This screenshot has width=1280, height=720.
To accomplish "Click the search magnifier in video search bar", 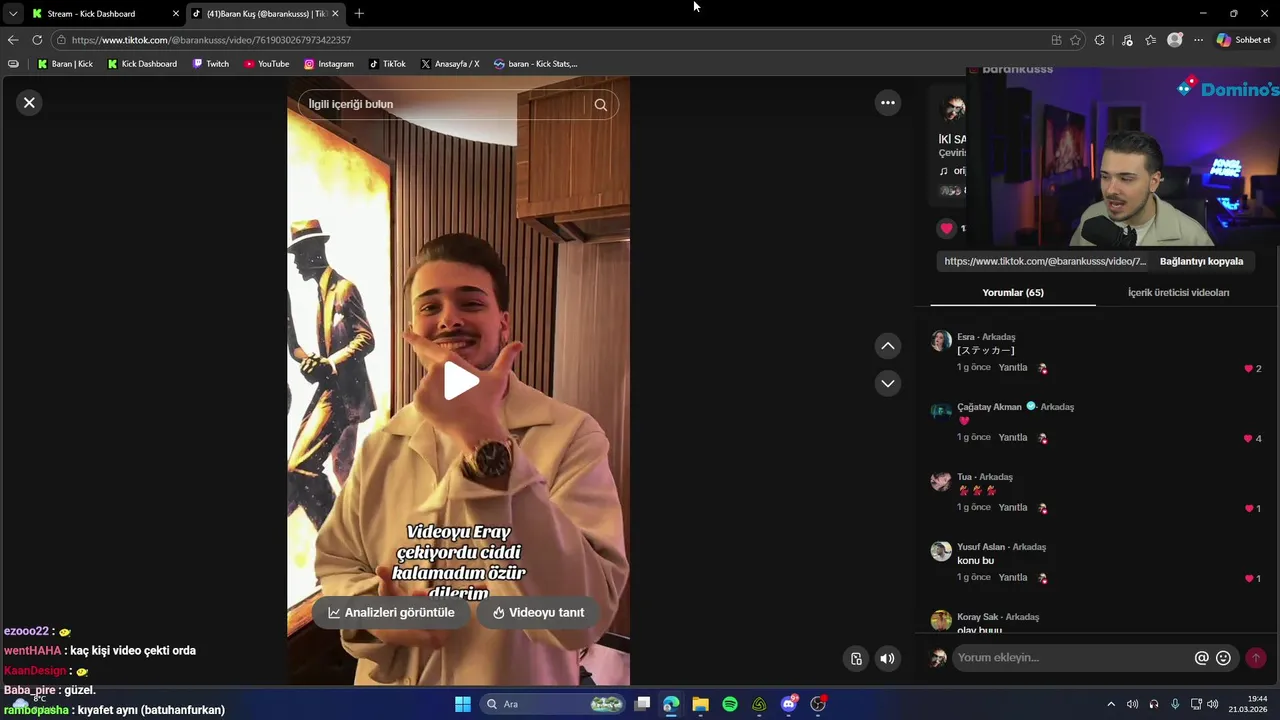I will tap(600, 104).
